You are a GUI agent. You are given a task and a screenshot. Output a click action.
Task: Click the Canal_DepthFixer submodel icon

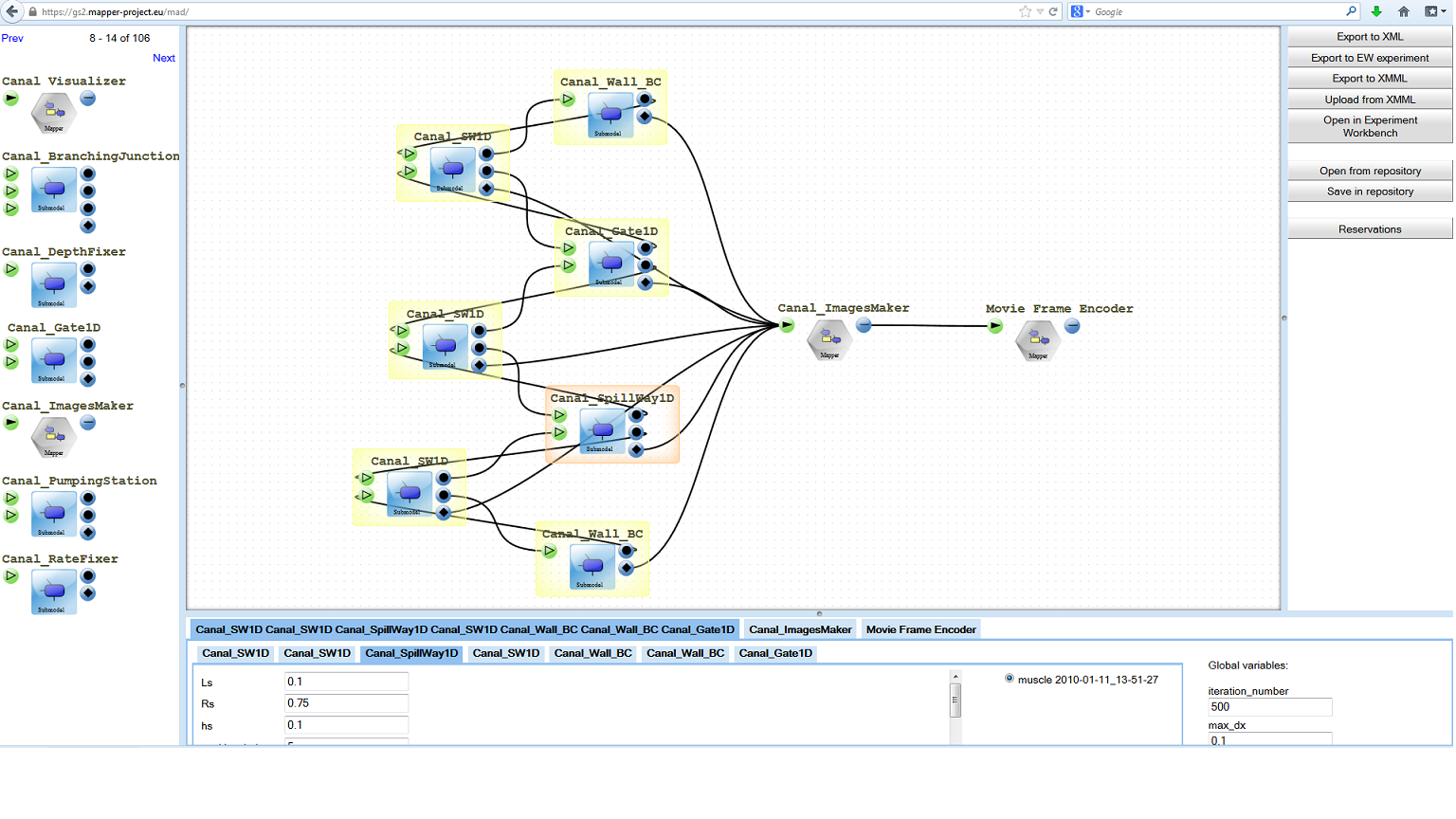click(x=53, y=284)
